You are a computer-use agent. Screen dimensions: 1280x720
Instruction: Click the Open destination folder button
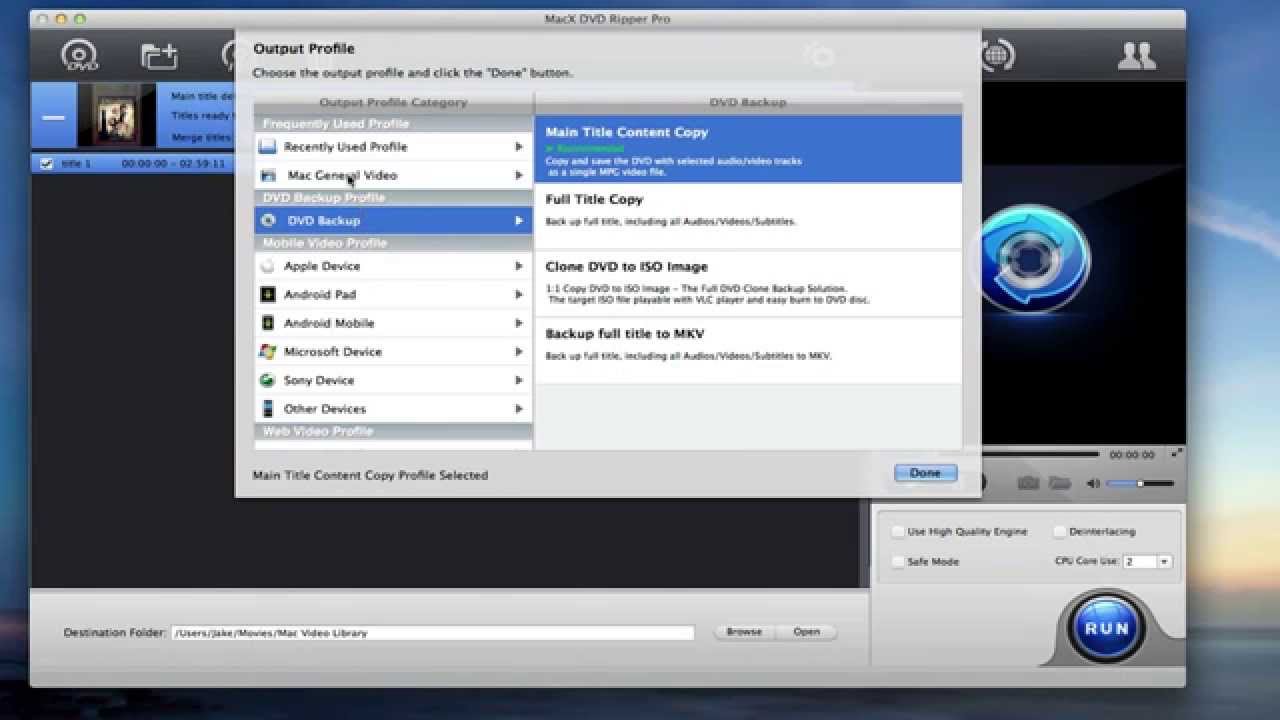click(806, 632)
